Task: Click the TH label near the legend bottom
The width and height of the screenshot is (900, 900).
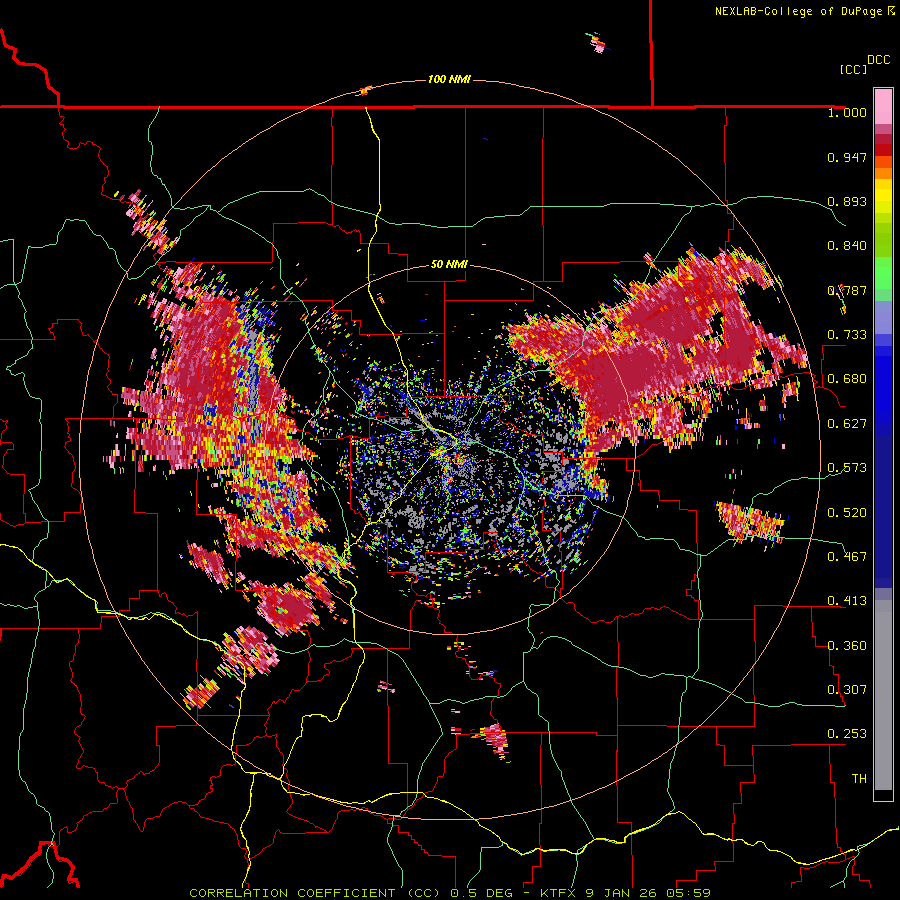Action: 859,779
